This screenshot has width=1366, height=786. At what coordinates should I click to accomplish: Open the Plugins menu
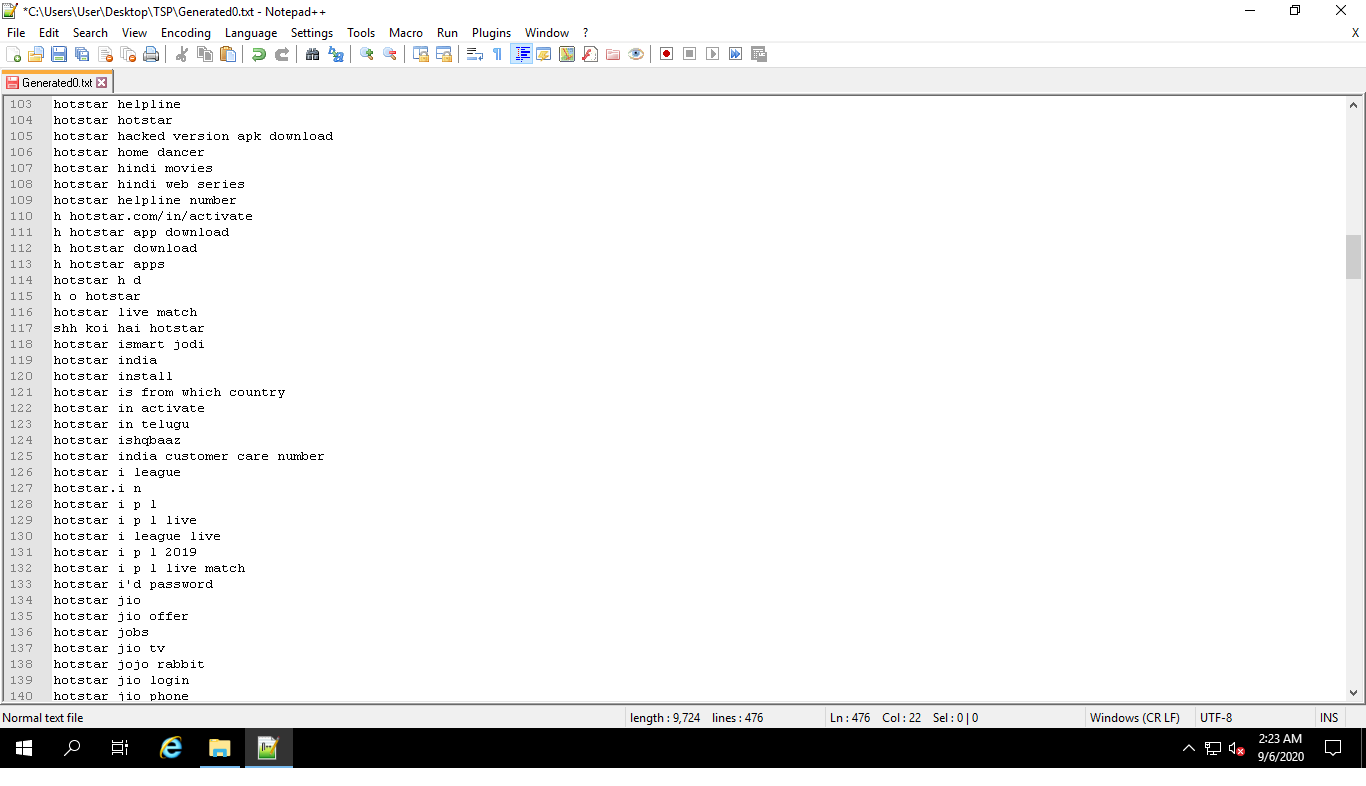[491, 32]
